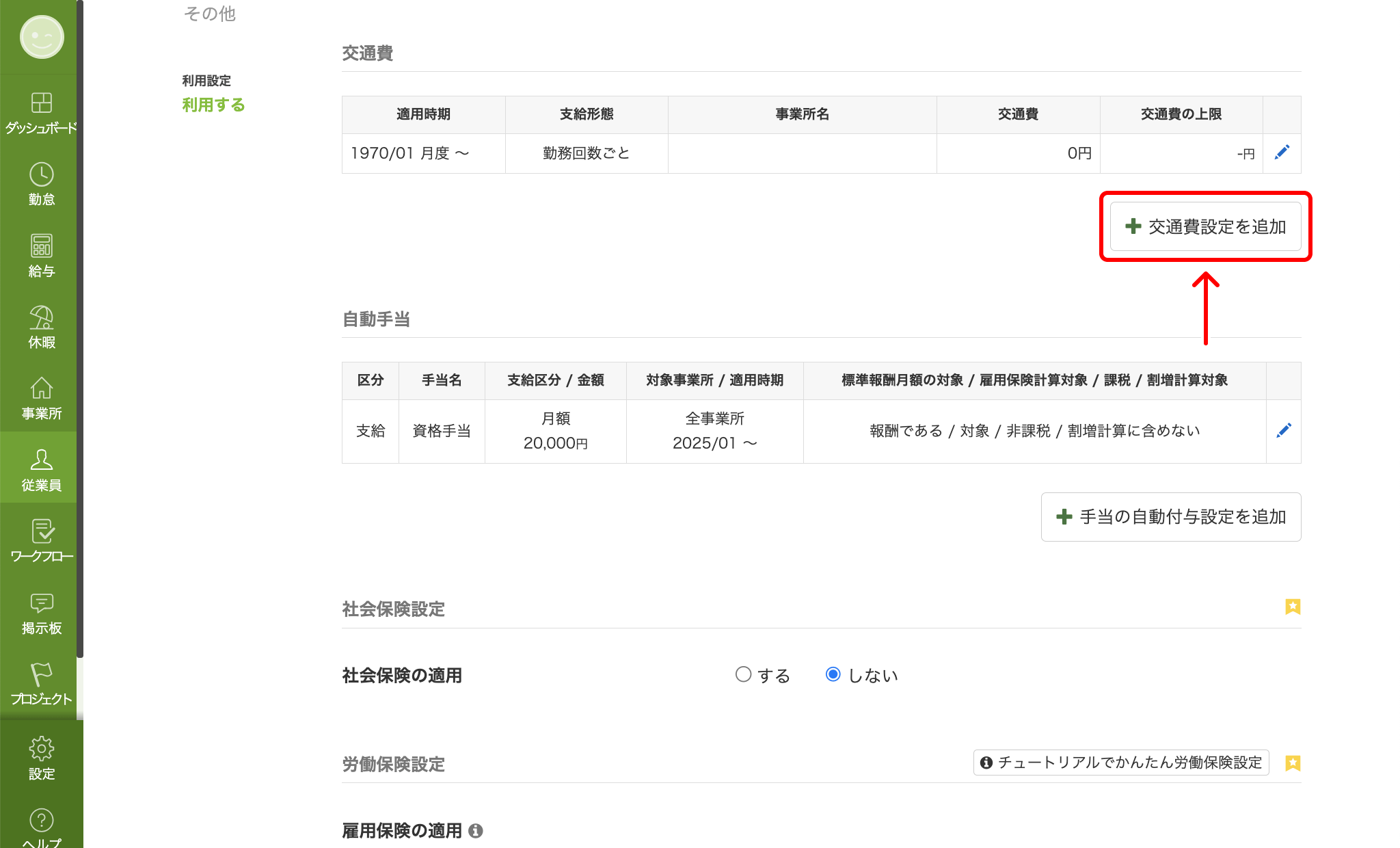Select the 従業員 employee sidebar icon

click(x=41, y=464)
